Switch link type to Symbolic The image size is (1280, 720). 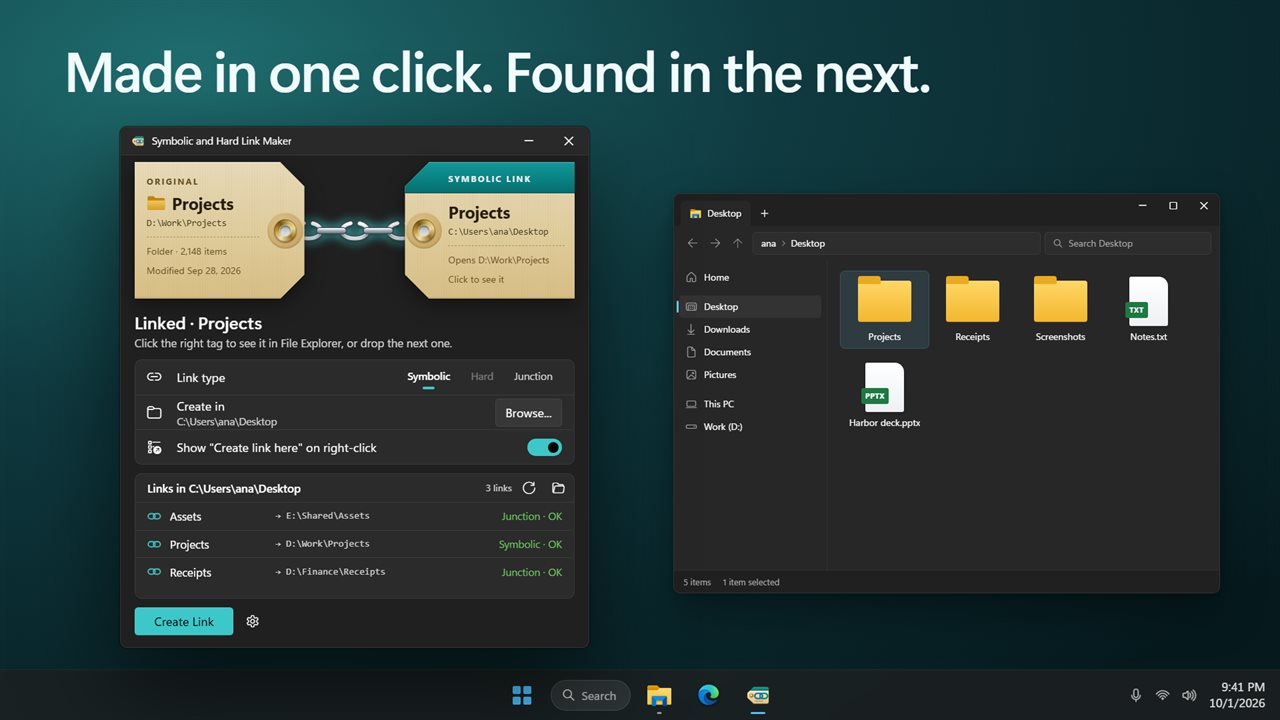click(428, 377)
